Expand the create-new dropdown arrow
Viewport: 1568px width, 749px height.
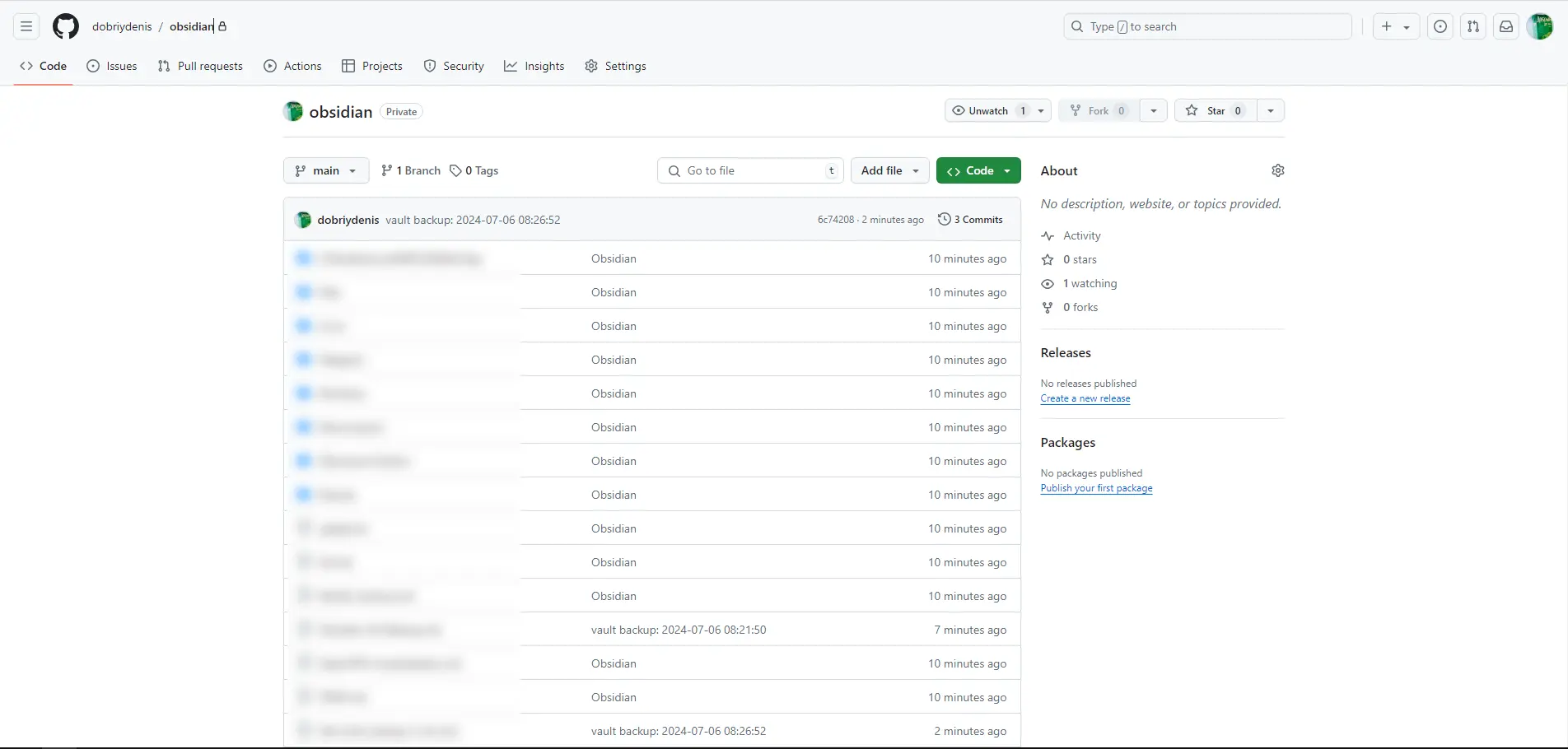(1407, 27)
